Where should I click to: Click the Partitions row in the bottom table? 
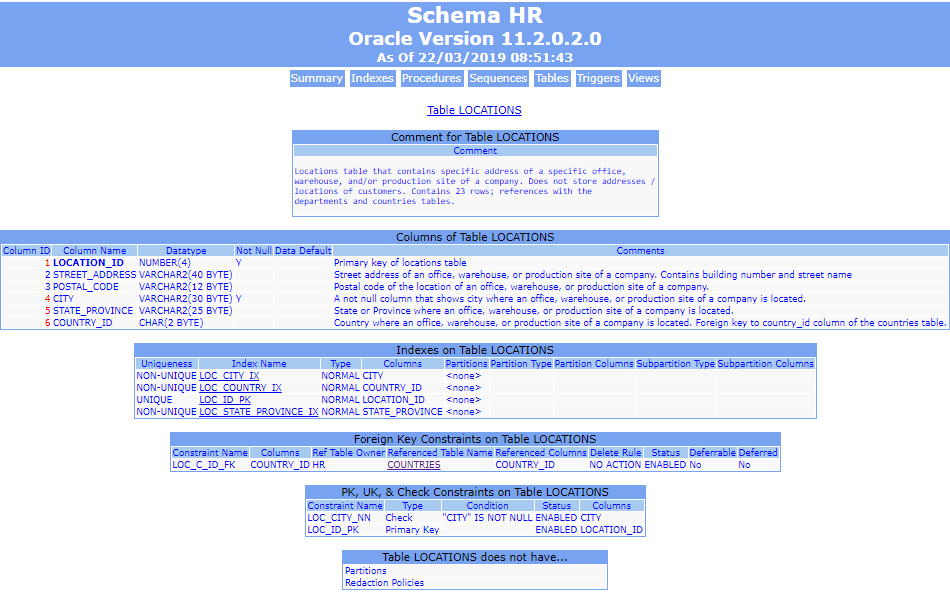[x=365, y=571]
